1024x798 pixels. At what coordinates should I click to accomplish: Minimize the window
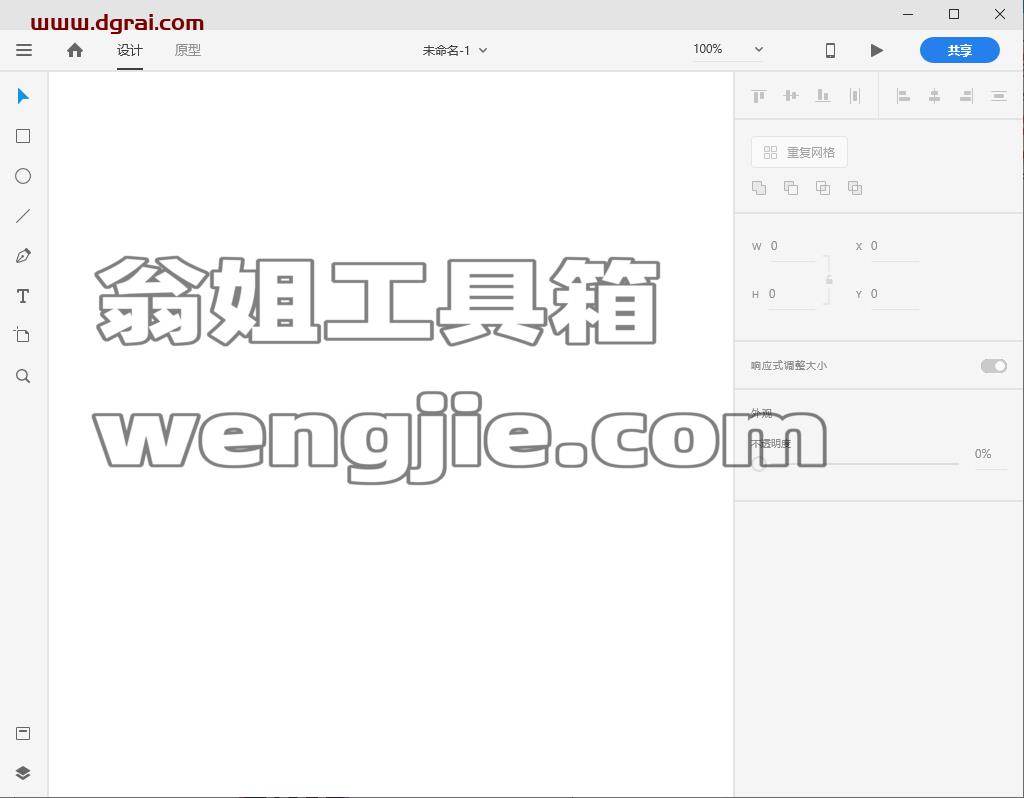pos(908,14)
